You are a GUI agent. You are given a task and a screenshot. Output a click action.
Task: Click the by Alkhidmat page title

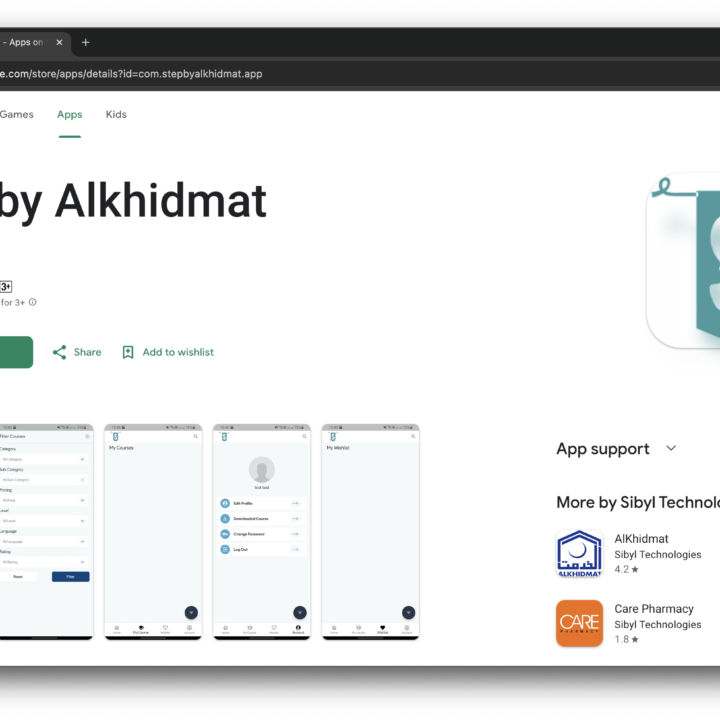tap(133, 201)
